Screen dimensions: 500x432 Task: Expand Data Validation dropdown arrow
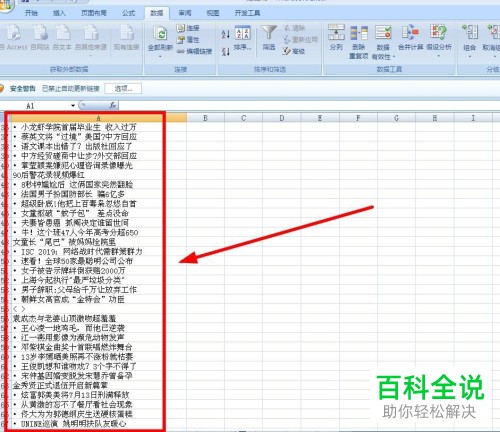394,57
